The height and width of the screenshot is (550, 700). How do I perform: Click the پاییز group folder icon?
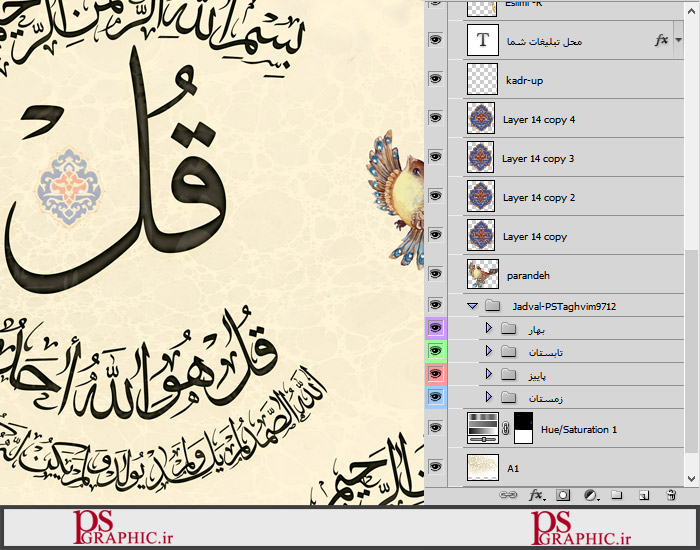coord(508,374)
